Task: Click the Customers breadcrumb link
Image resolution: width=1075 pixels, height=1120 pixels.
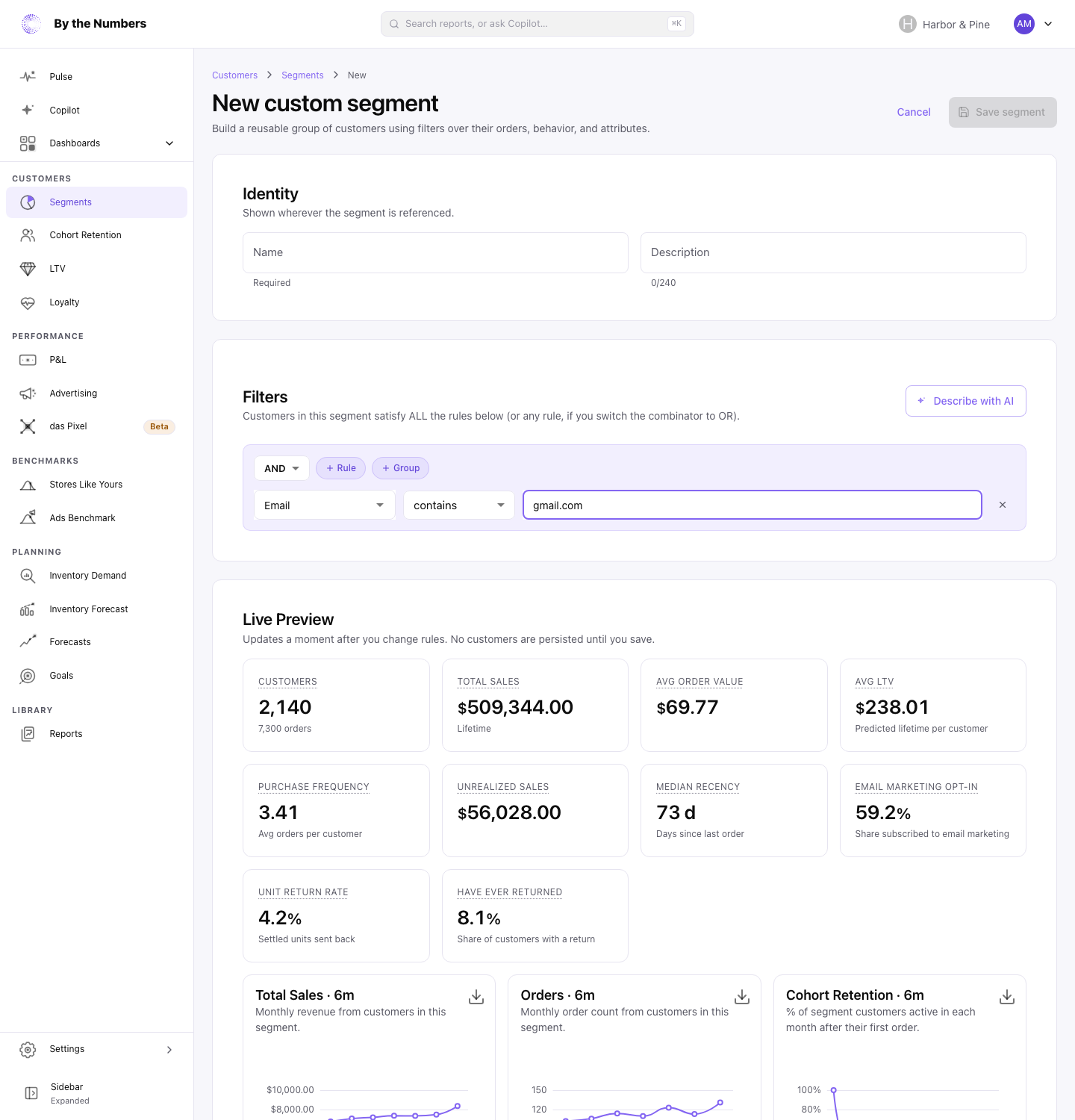Action: 234,75
